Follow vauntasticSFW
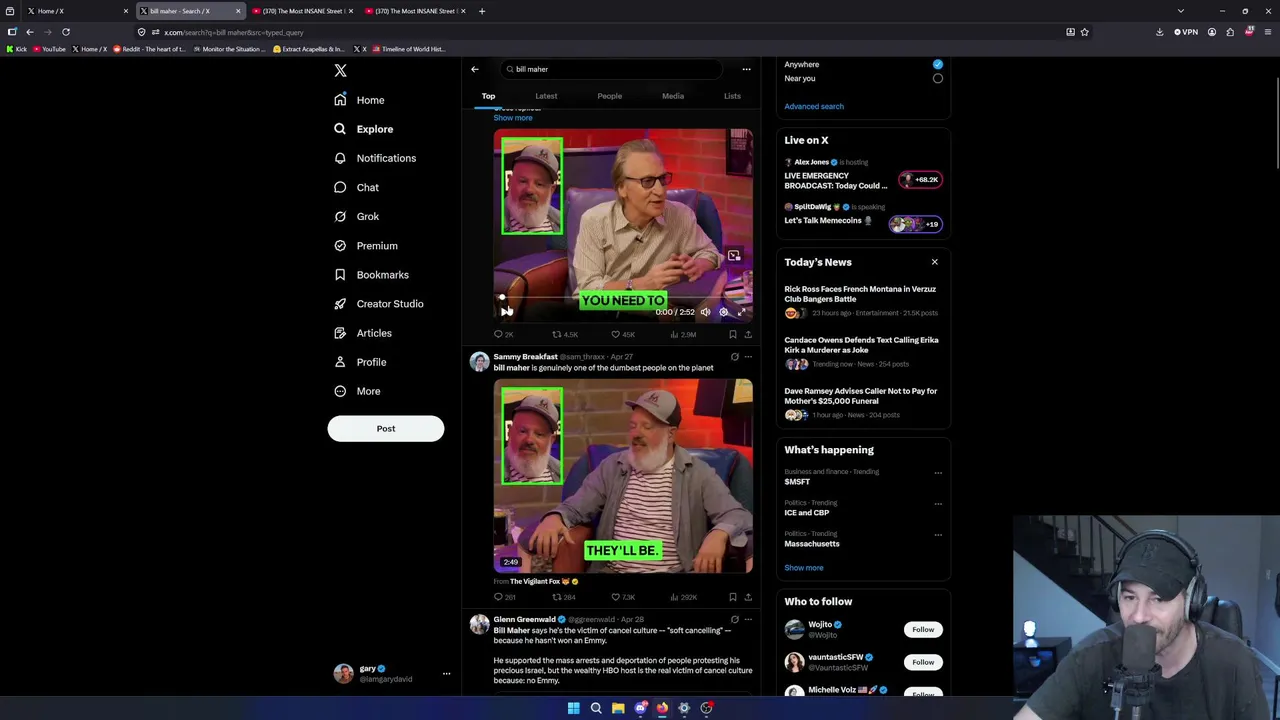Image resolution: width=1280 pixels, height=720 pixels. point(923,662)
